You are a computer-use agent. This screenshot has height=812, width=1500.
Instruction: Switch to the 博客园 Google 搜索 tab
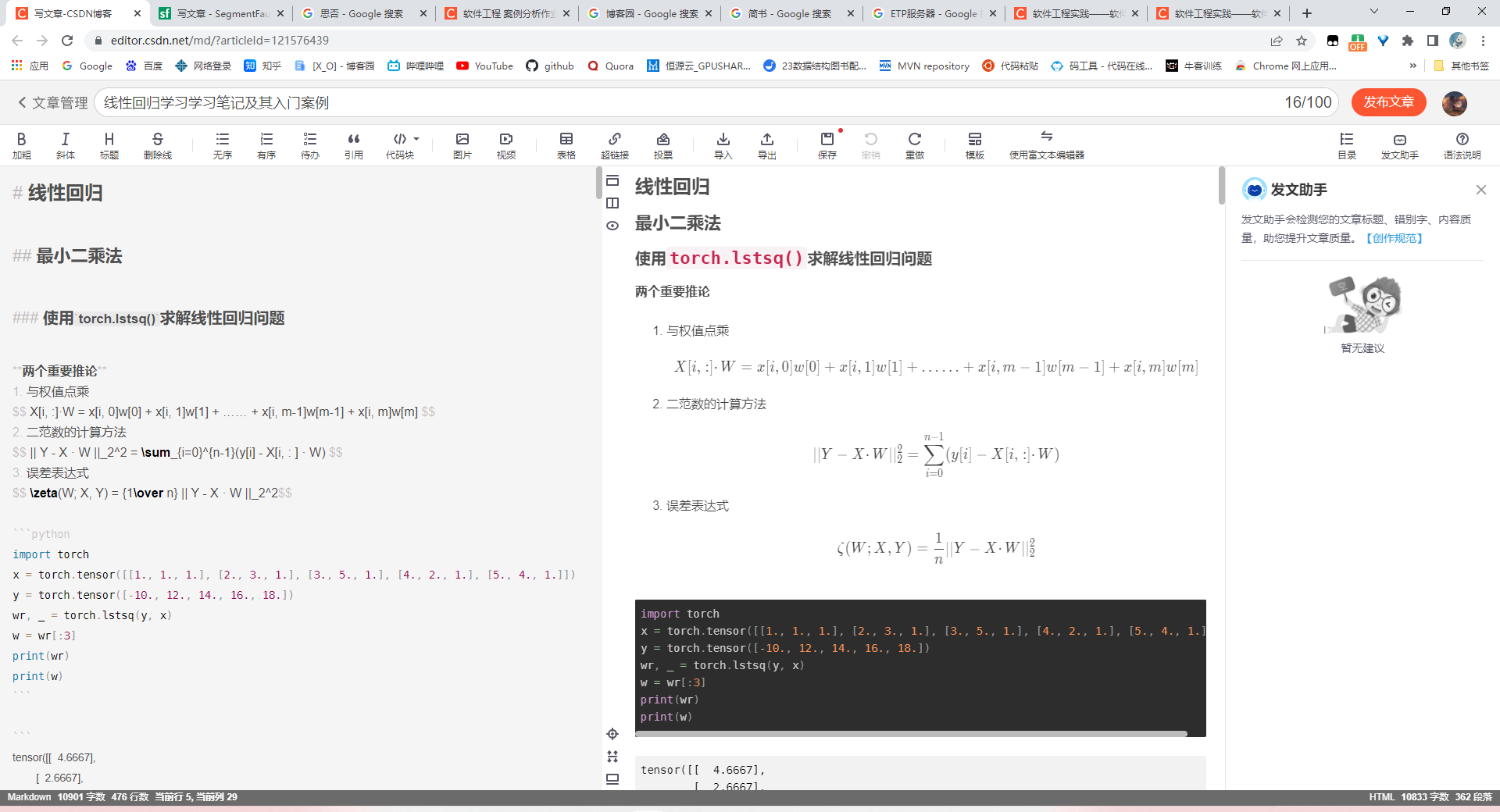point(650,13)
